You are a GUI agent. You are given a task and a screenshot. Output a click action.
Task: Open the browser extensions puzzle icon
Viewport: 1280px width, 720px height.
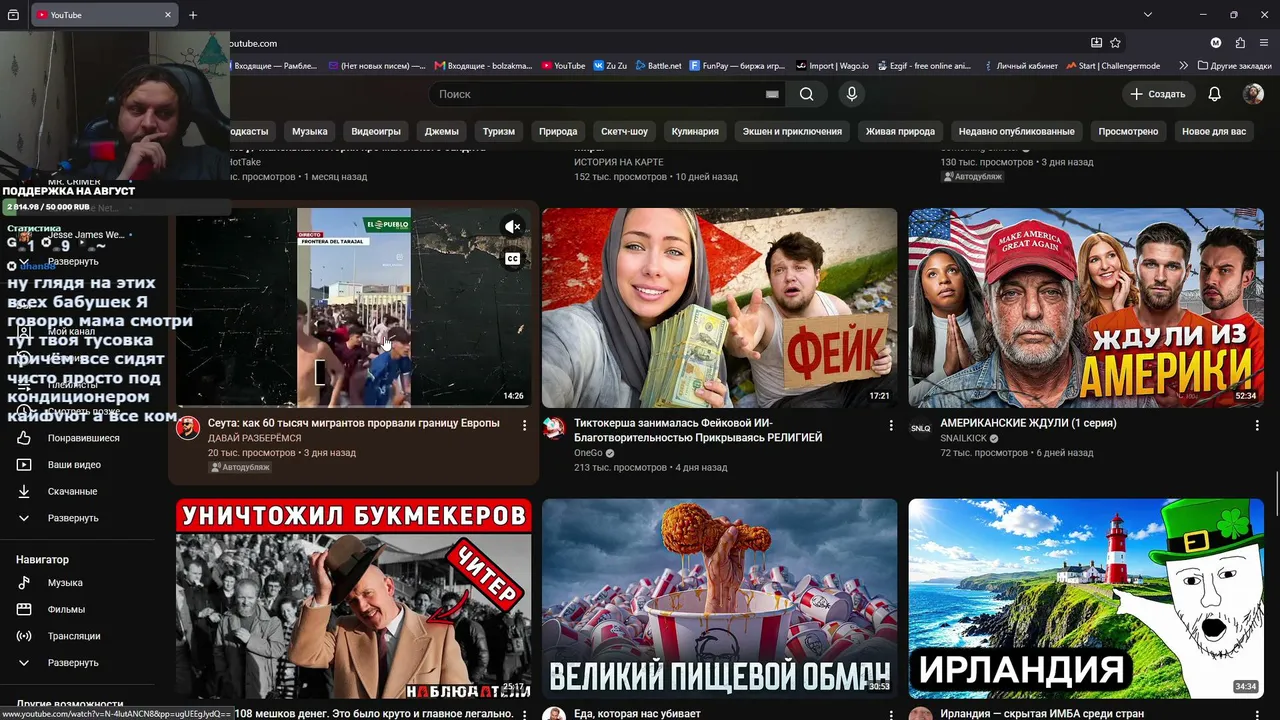point(1240,43)
